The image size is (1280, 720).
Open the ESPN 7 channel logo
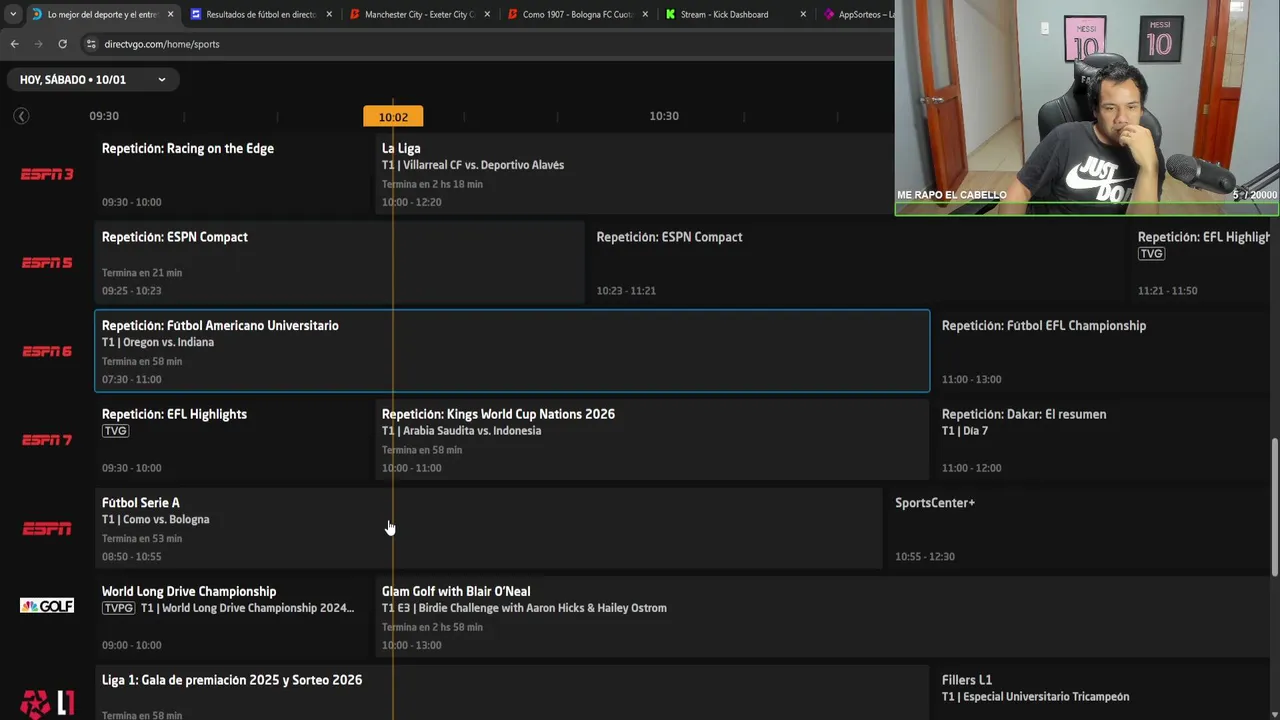coord(47,440)
